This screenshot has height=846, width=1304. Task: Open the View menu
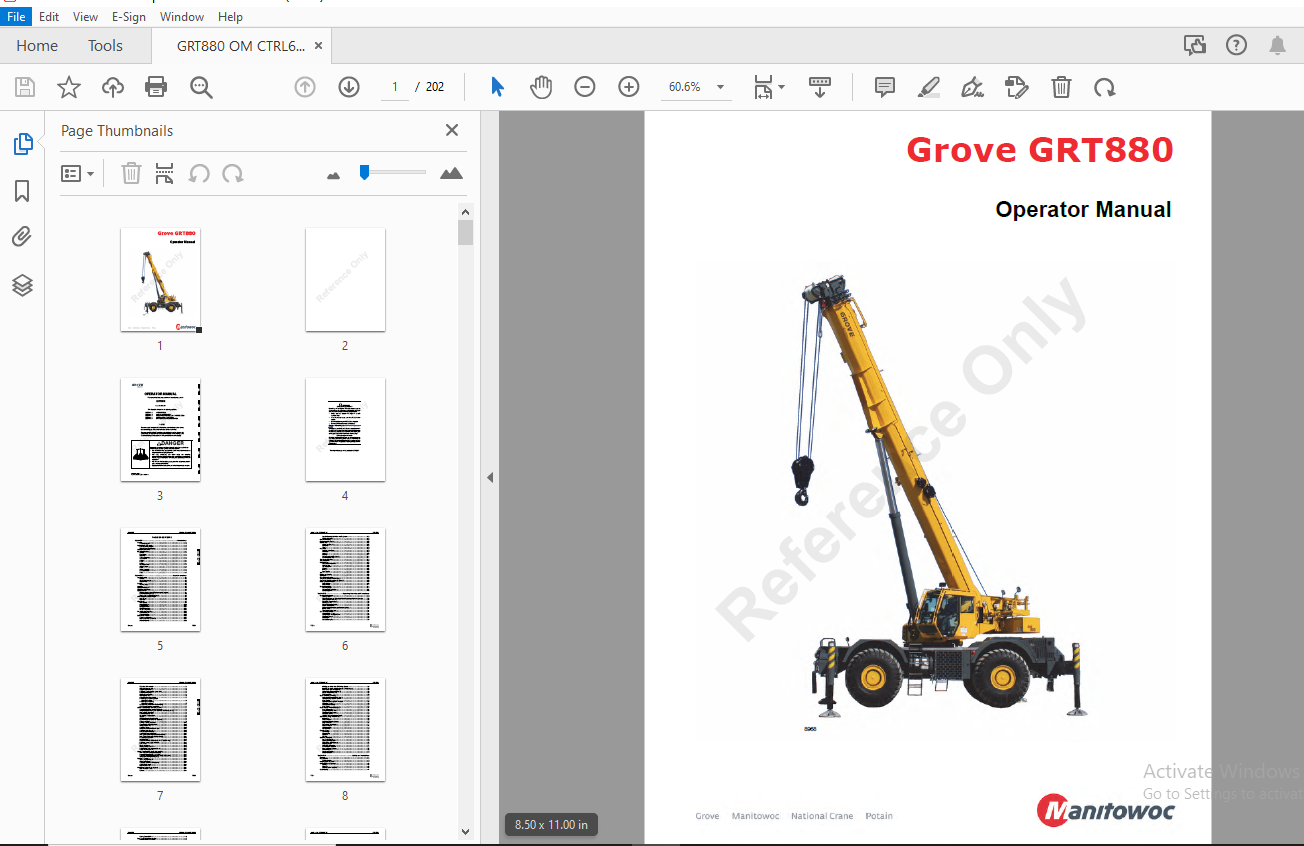86,17
